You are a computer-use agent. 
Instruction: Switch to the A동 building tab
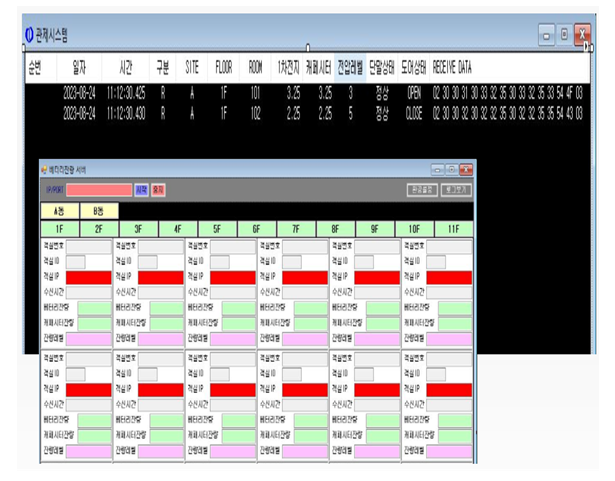pos(60,211)
